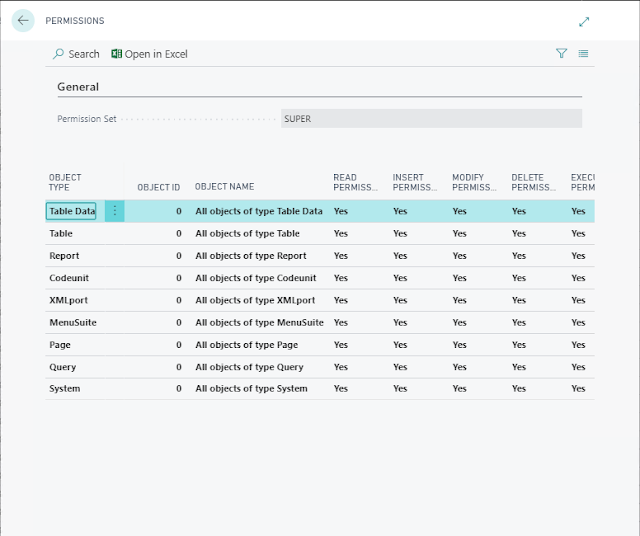Screen dimensions: 640x536
Task: Click Execute Permission Yes for System
Action: pyautogui.click(x=578, y=389)
